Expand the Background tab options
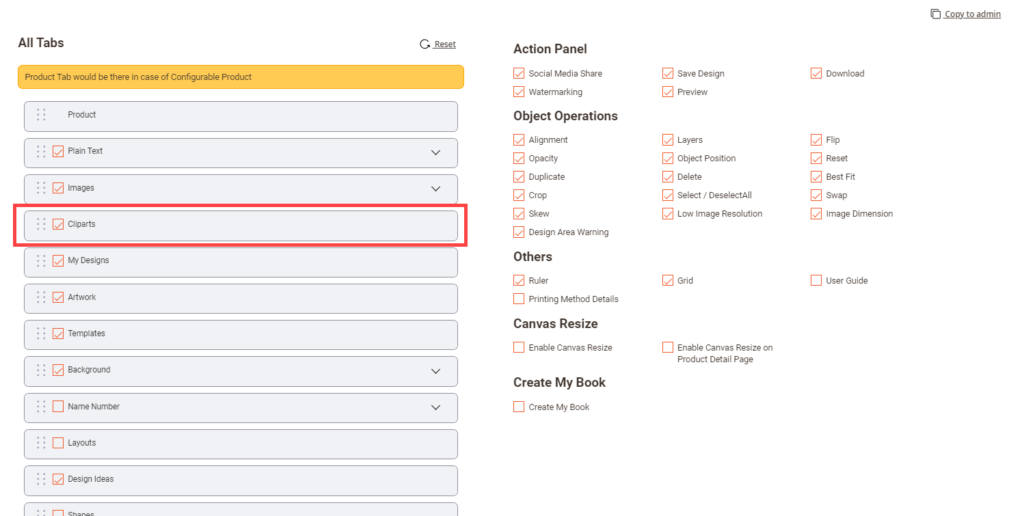The image size is (1024, 516). [x=435, y=371]
